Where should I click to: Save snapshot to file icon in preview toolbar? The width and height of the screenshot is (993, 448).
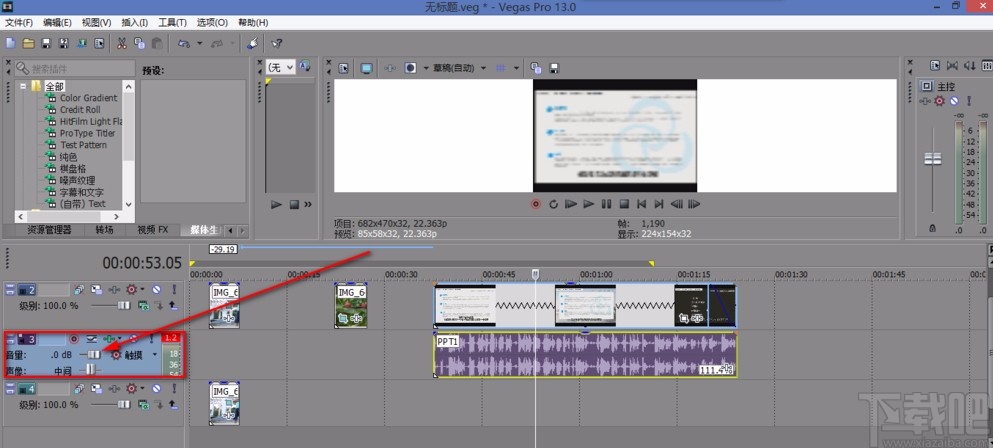(553, 68)
